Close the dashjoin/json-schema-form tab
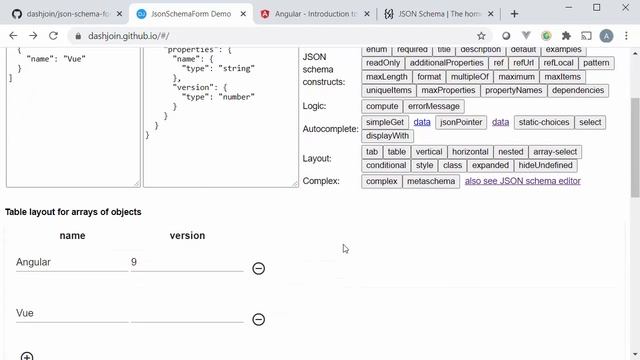This screenshot has height=360, width=640. coord(119,14)
